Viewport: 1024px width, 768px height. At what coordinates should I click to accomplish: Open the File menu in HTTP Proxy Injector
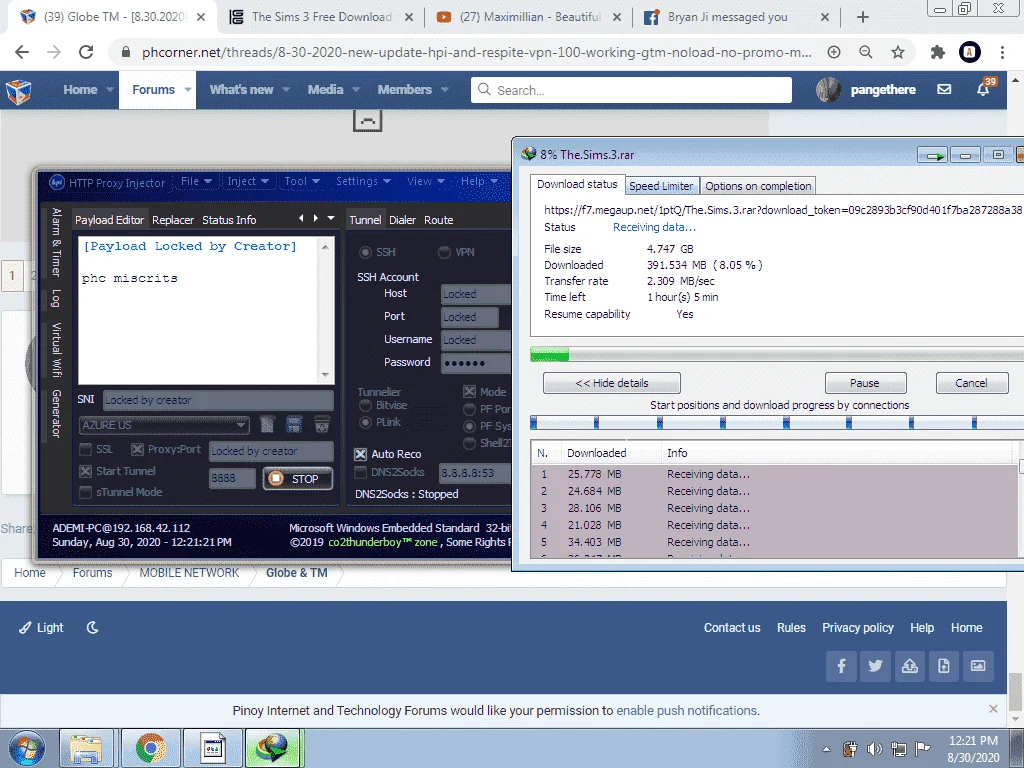coord(196,182)
